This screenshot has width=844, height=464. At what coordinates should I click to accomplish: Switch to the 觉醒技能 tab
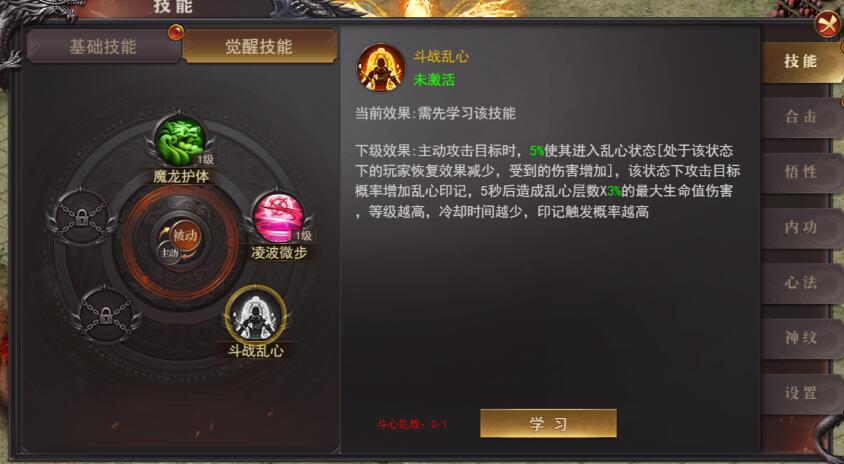[x=259, y=46]
